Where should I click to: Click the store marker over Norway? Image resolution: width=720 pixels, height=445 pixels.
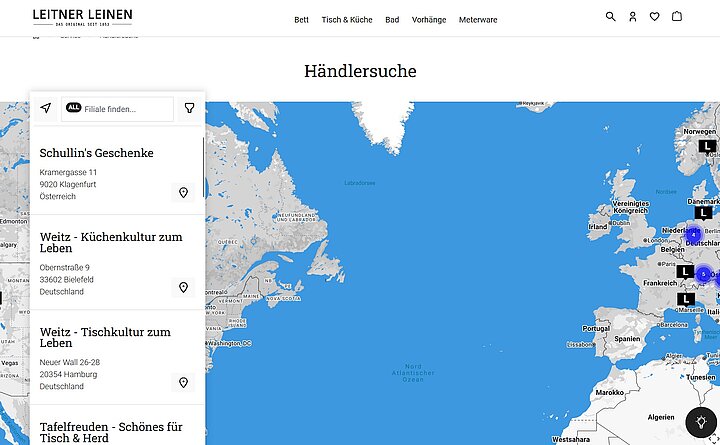[707, 145]
